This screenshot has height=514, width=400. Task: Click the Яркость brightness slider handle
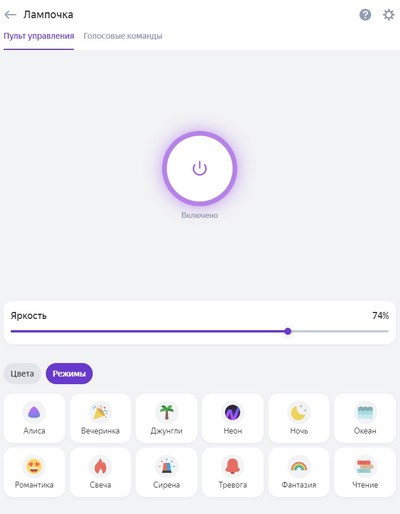tap(288, 331)
